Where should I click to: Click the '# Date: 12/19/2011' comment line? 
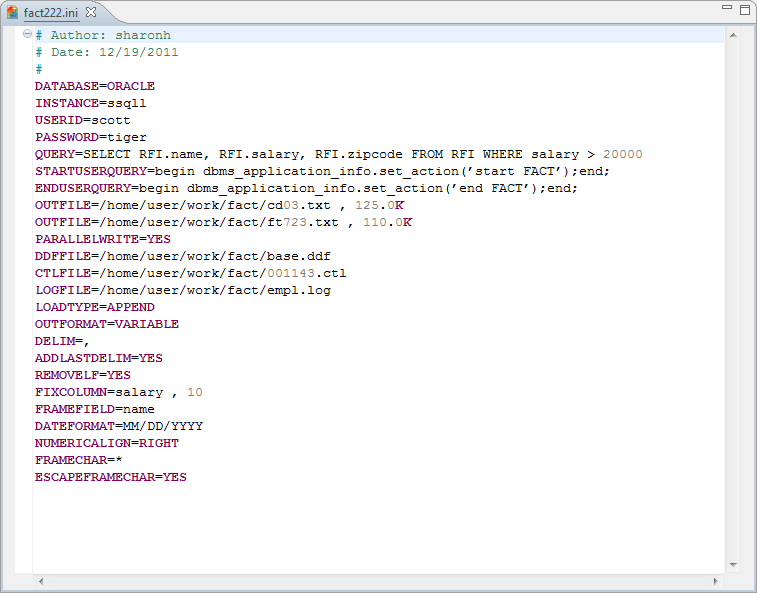point(107,52)
